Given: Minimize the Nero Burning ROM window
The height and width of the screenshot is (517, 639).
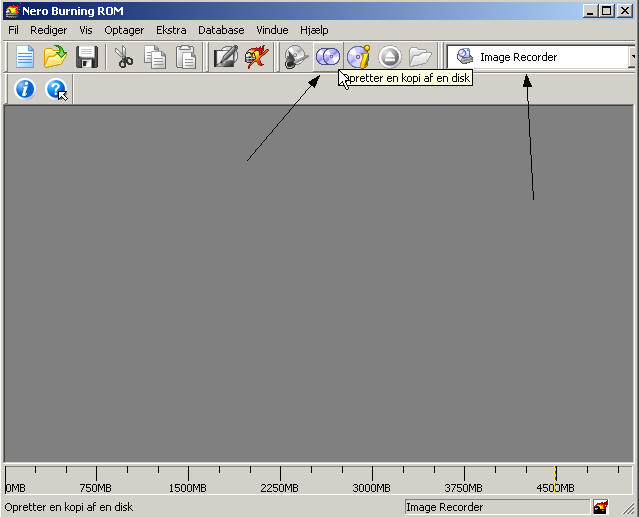Looking at the screenshot, I should 590,11.
